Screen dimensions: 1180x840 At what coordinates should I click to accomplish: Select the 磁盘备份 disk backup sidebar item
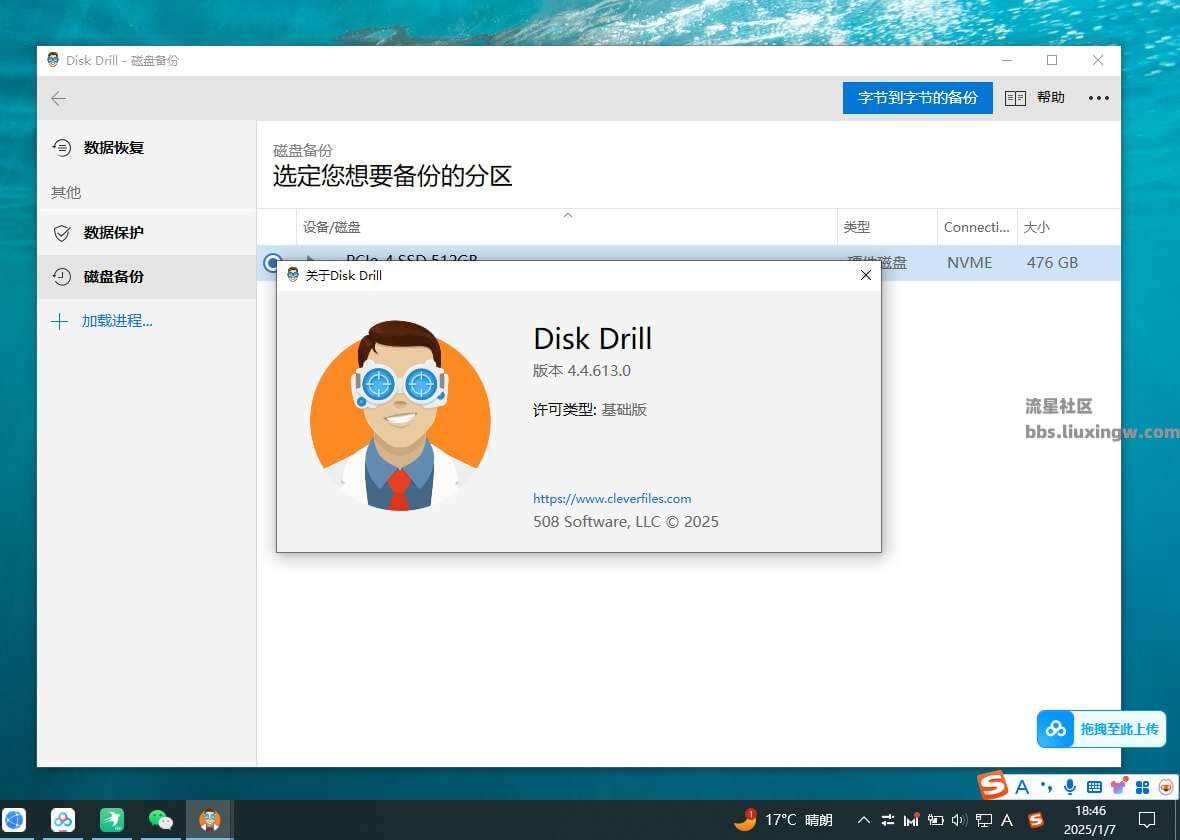point(147,276)
